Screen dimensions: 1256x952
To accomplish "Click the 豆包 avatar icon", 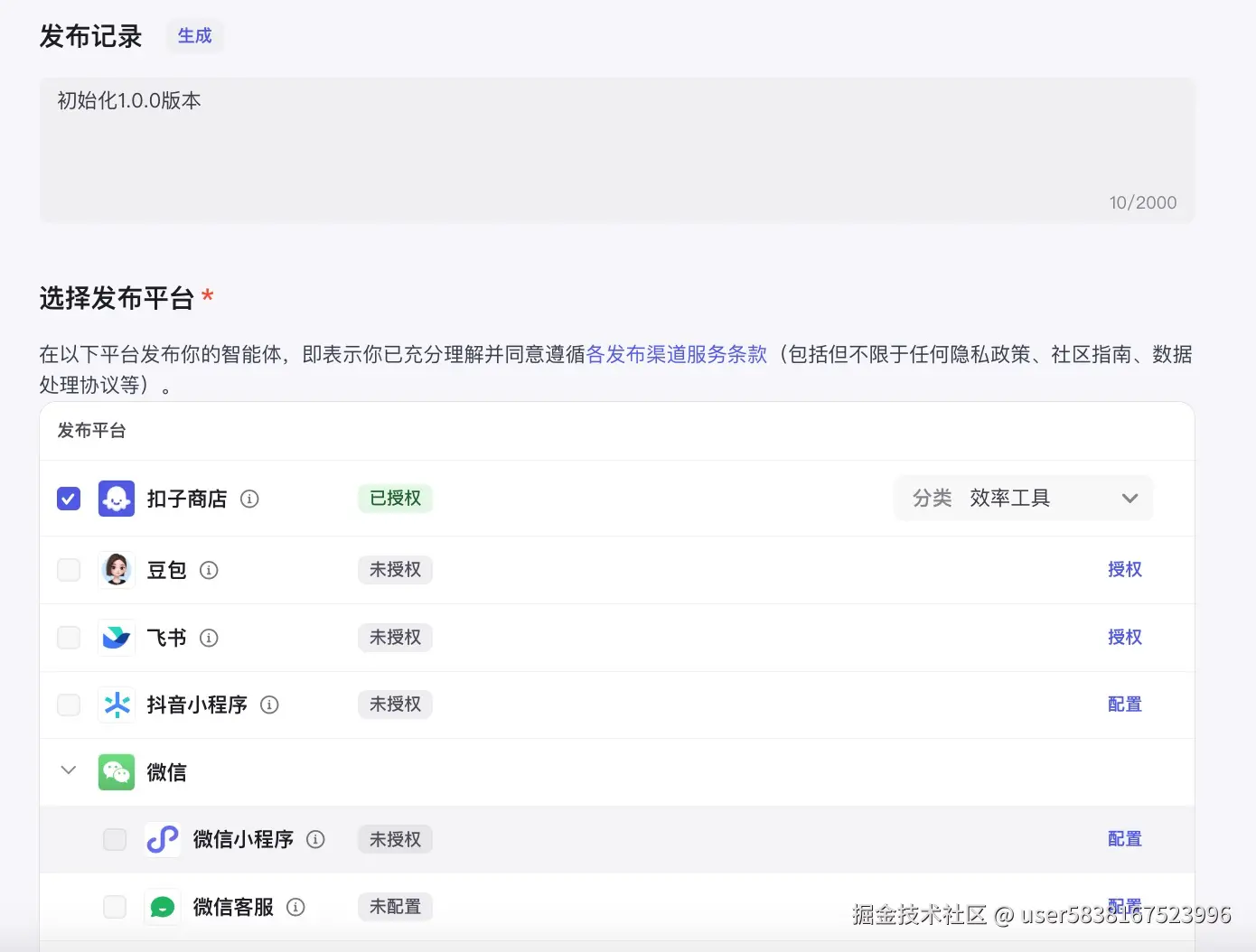I will point(116,569).
